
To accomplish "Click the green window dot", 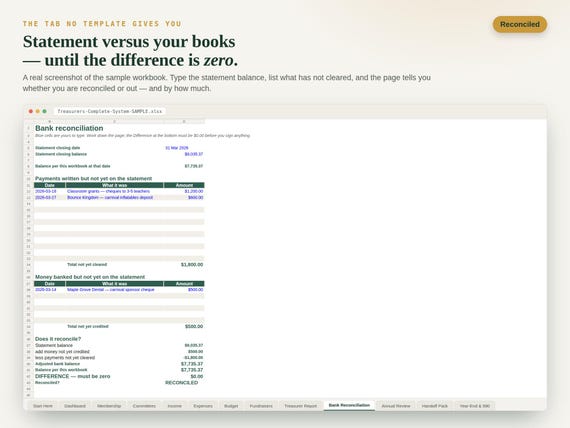I will pos(44,111).
